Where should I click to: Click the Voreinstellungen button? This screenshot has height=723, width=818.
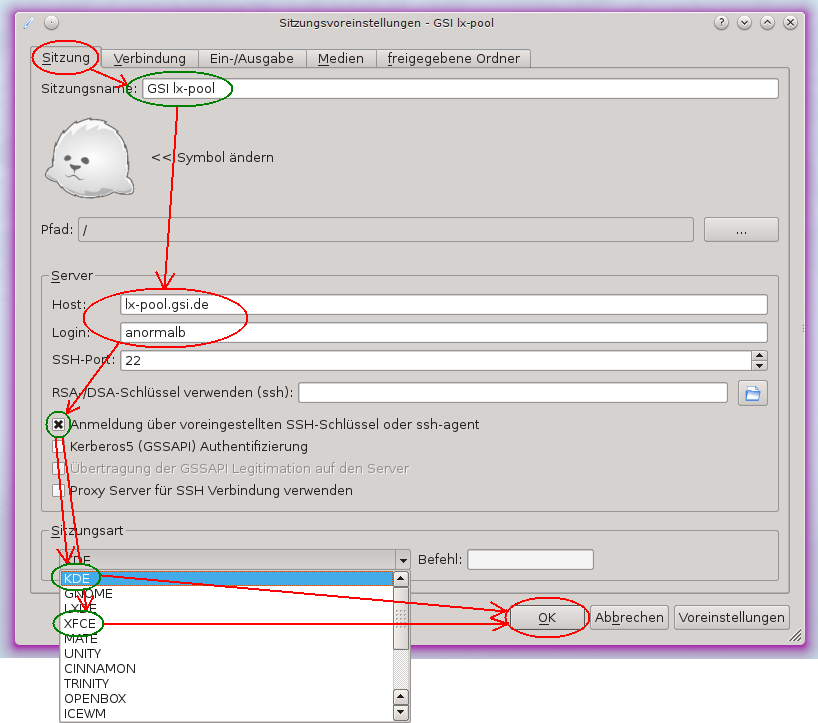(x=731, y=618)
